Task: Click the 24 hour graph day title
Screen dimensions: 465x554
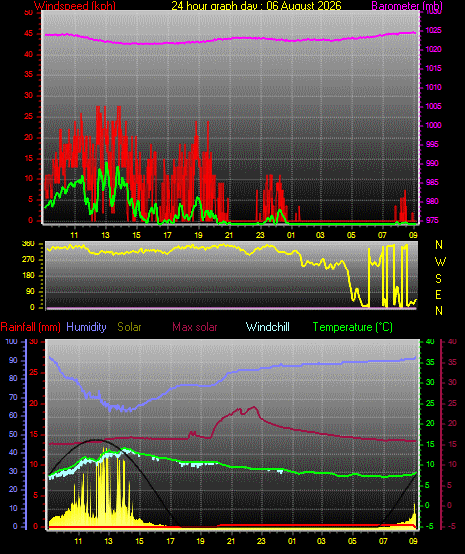Action: click(257, 6)
